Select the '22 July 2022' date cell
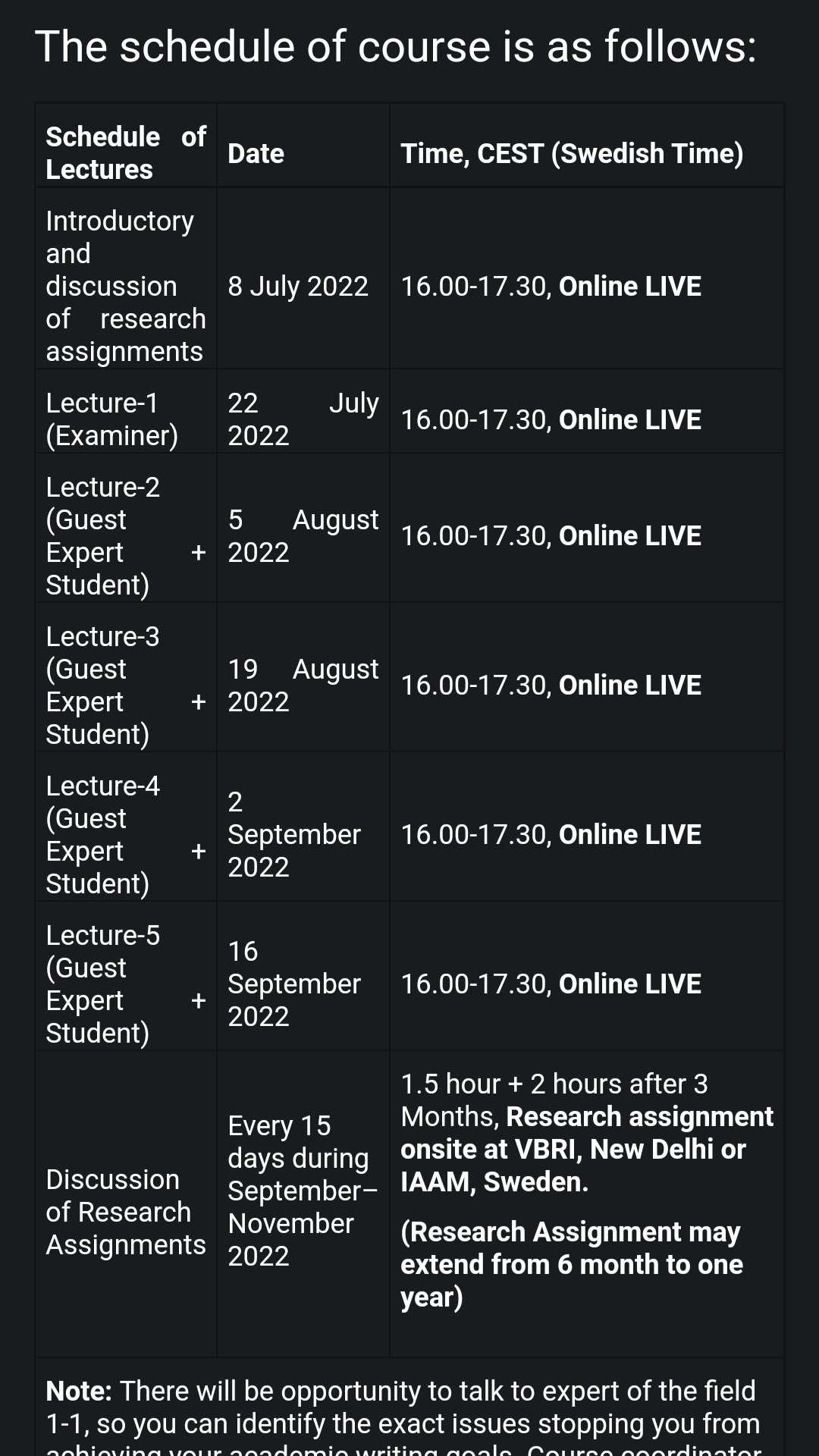The image size is (819, 1456). tap(303, 419)
